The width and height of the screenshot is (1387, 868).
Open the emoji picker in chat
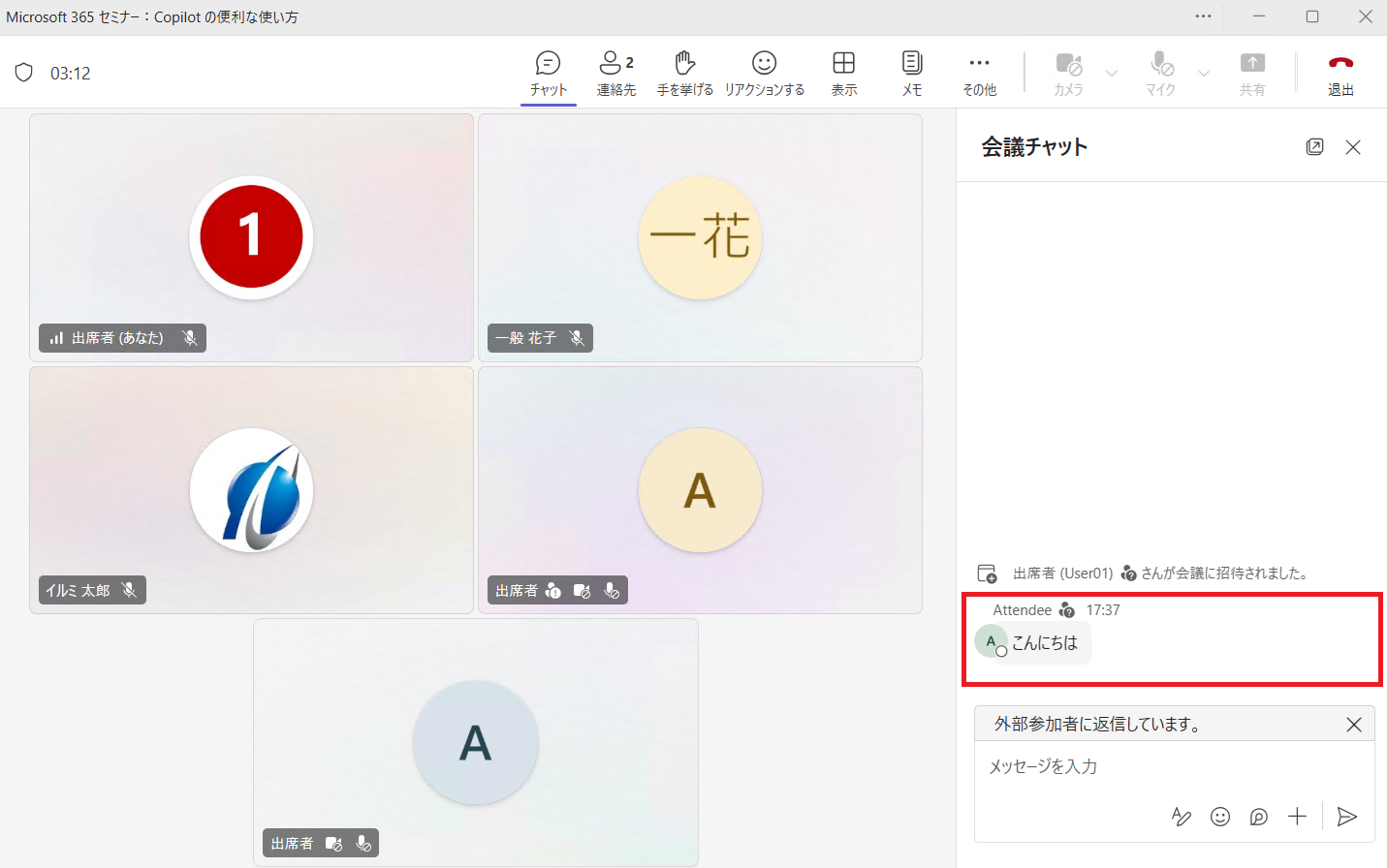1220,817
